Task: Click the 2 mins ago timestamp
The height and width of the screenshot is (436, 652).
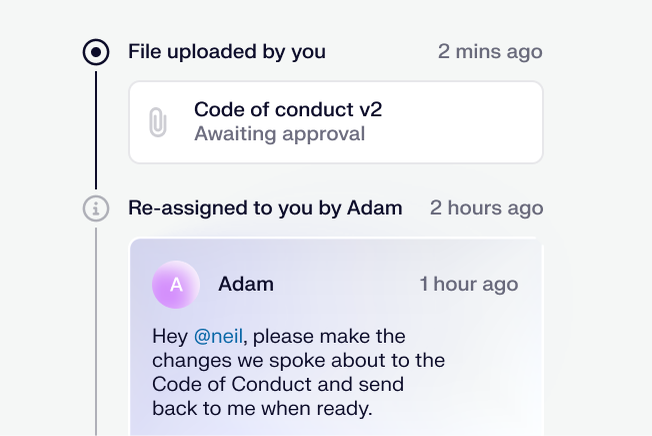Action: pyautogui.click(x=490, y=52)
